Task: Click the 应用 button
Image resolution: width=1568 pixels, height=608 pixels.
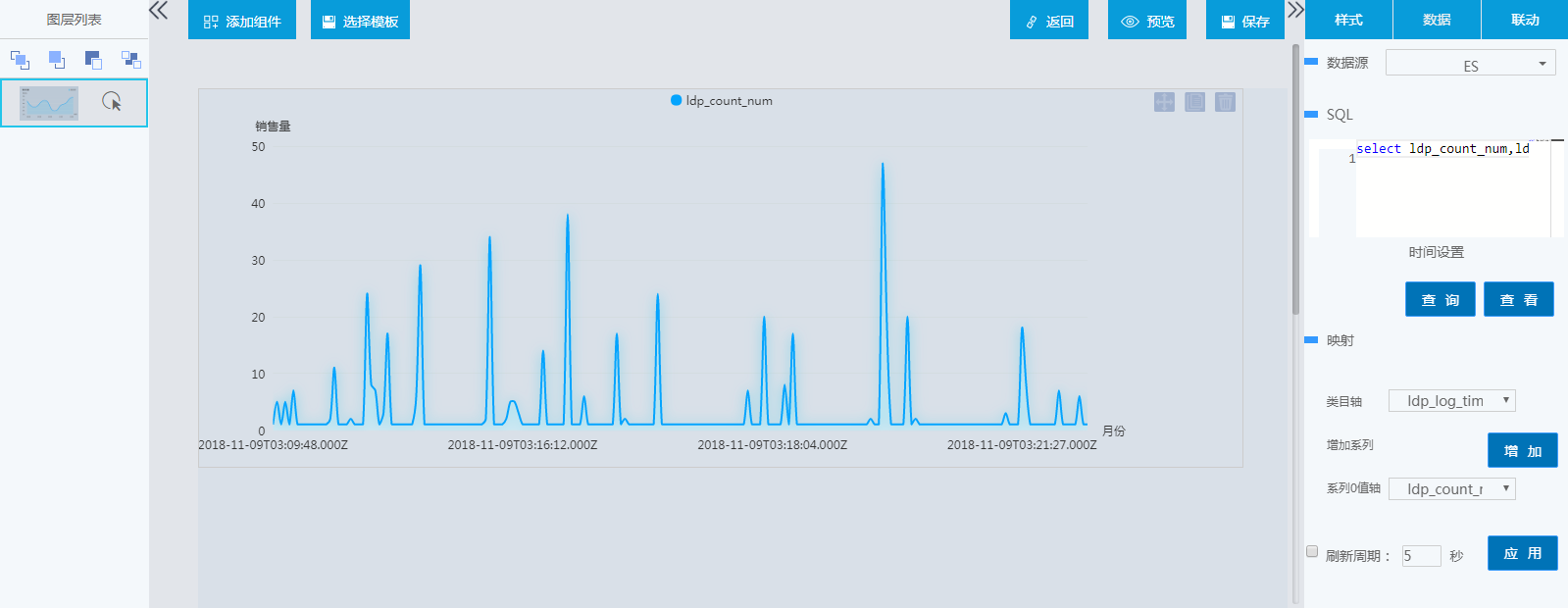Action: point(1522,553)
